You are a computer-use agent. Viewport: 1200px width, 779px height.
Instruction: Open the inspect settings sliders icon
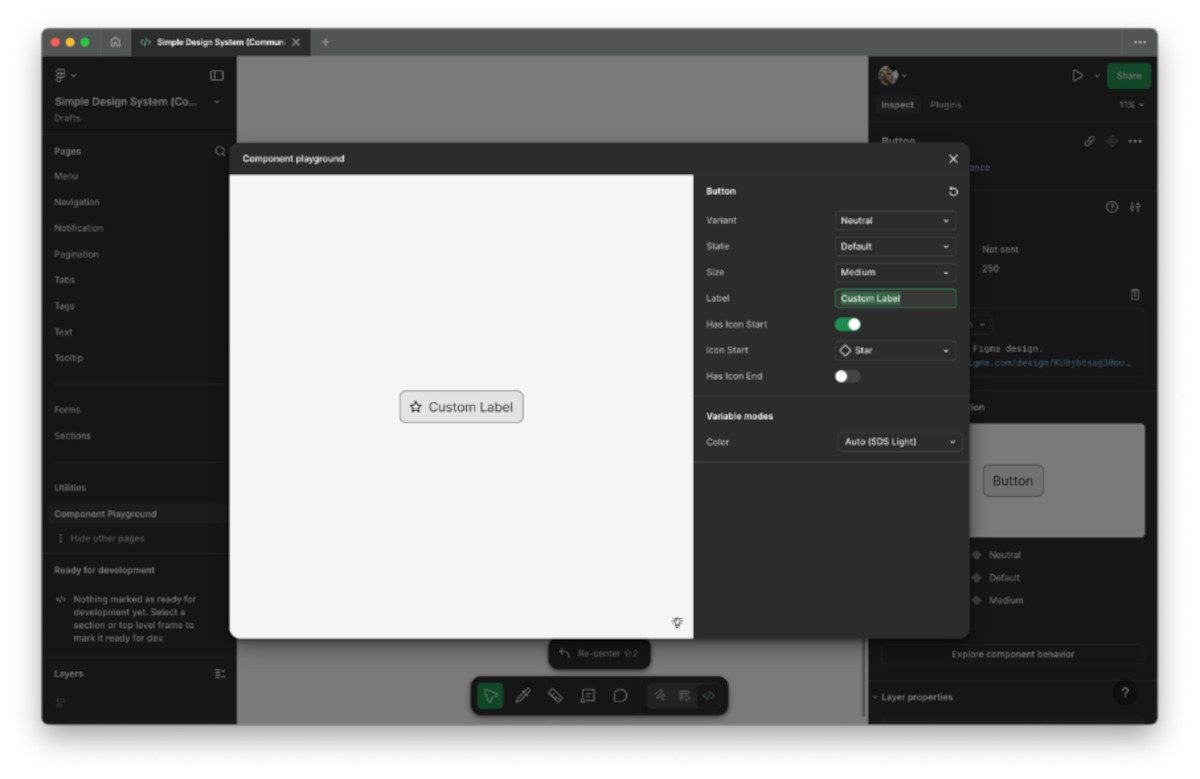point(1135,207)
